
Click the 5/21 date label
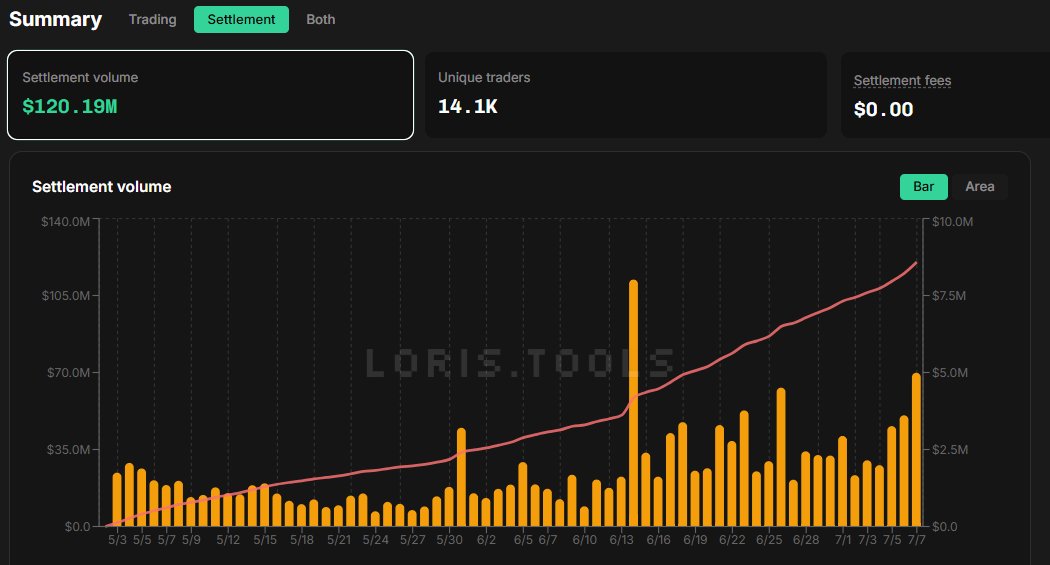click(339, 540)
